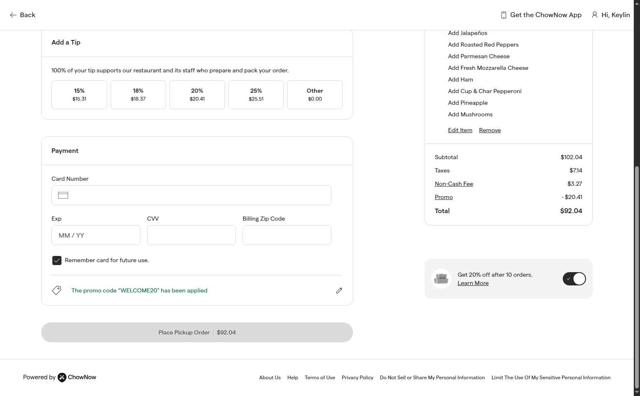Image resolution: width=640 pixels, height=396 pixels.
Task: Focus the Billing Zip Code field
Action: click(287, 235)
